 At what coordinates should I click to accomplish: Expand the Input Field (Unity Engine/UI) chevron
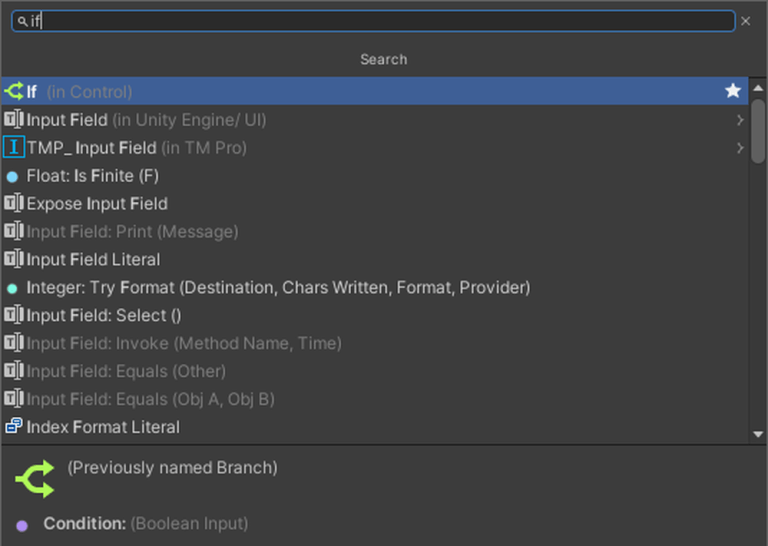[x=740, y=120]
